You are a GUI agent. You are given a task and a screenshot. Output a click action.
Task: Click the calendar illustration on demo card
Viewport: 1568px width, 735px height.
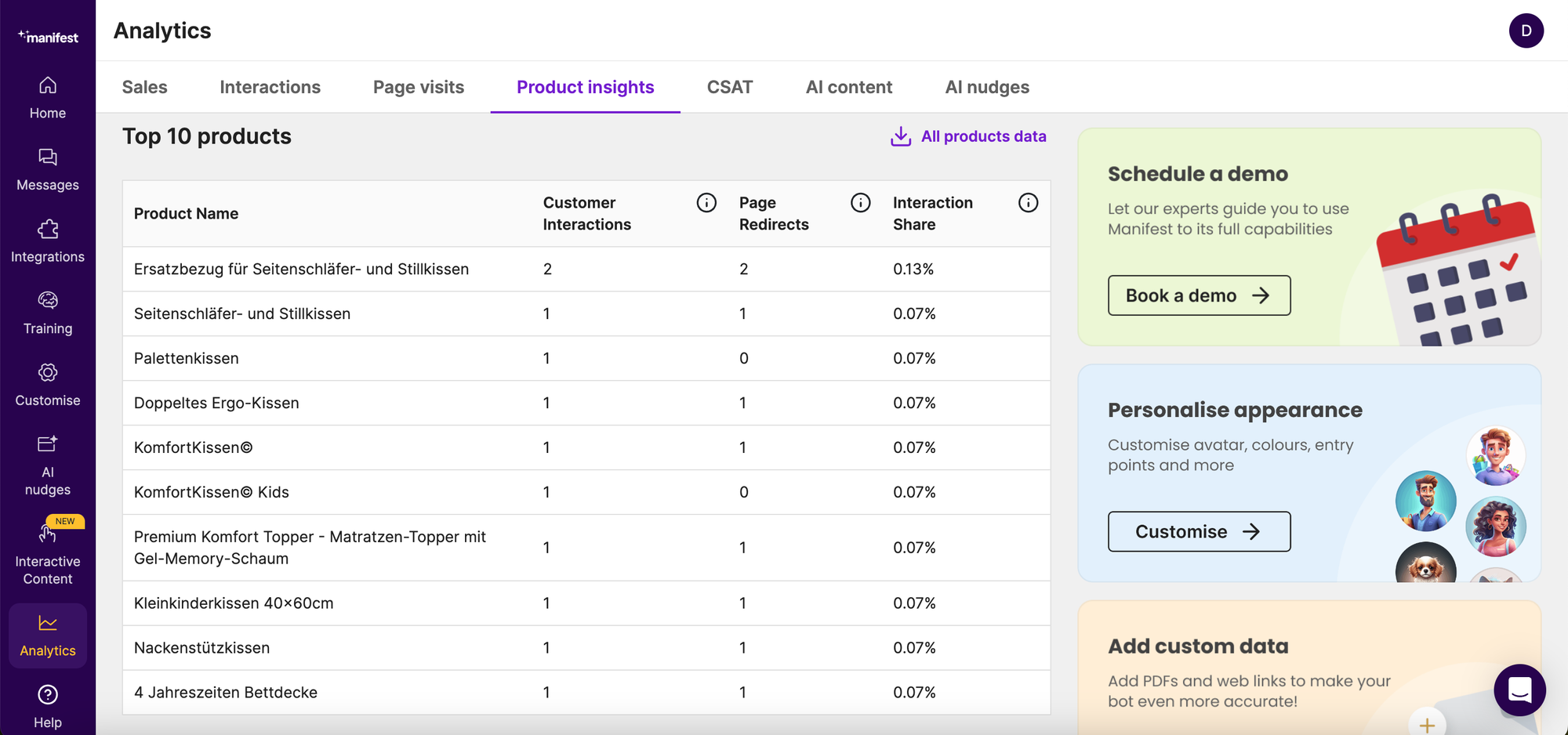[1457, 270]
